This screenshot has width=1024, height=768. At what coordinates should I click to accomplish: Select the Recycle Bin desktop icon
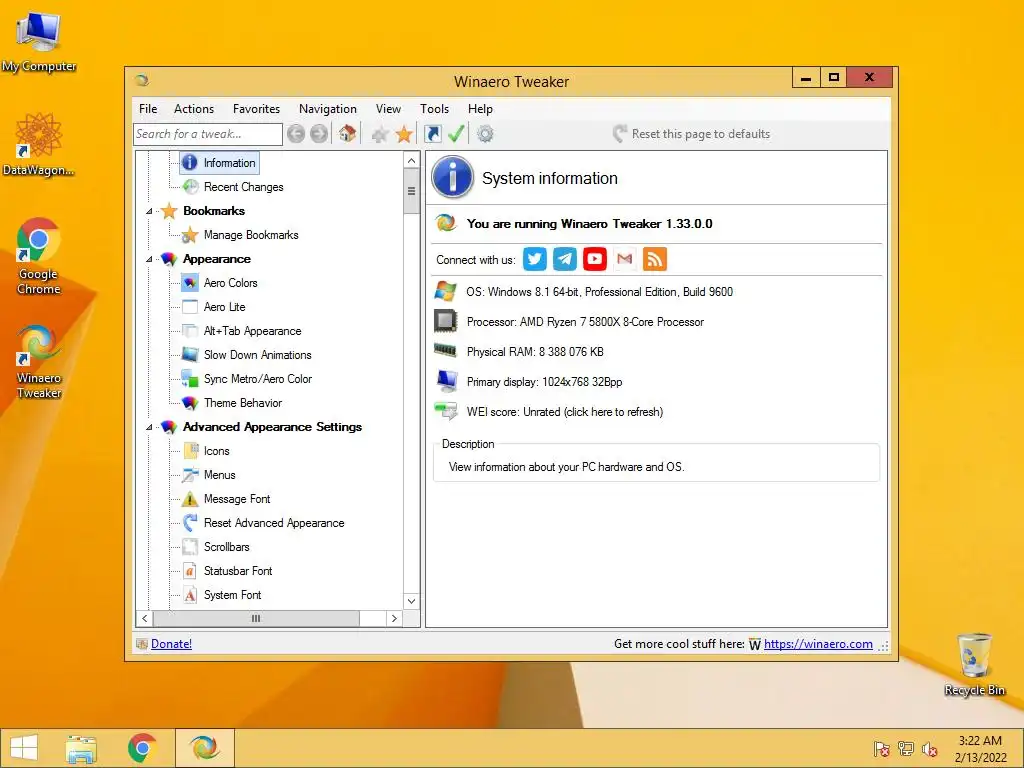pos(974,664)
